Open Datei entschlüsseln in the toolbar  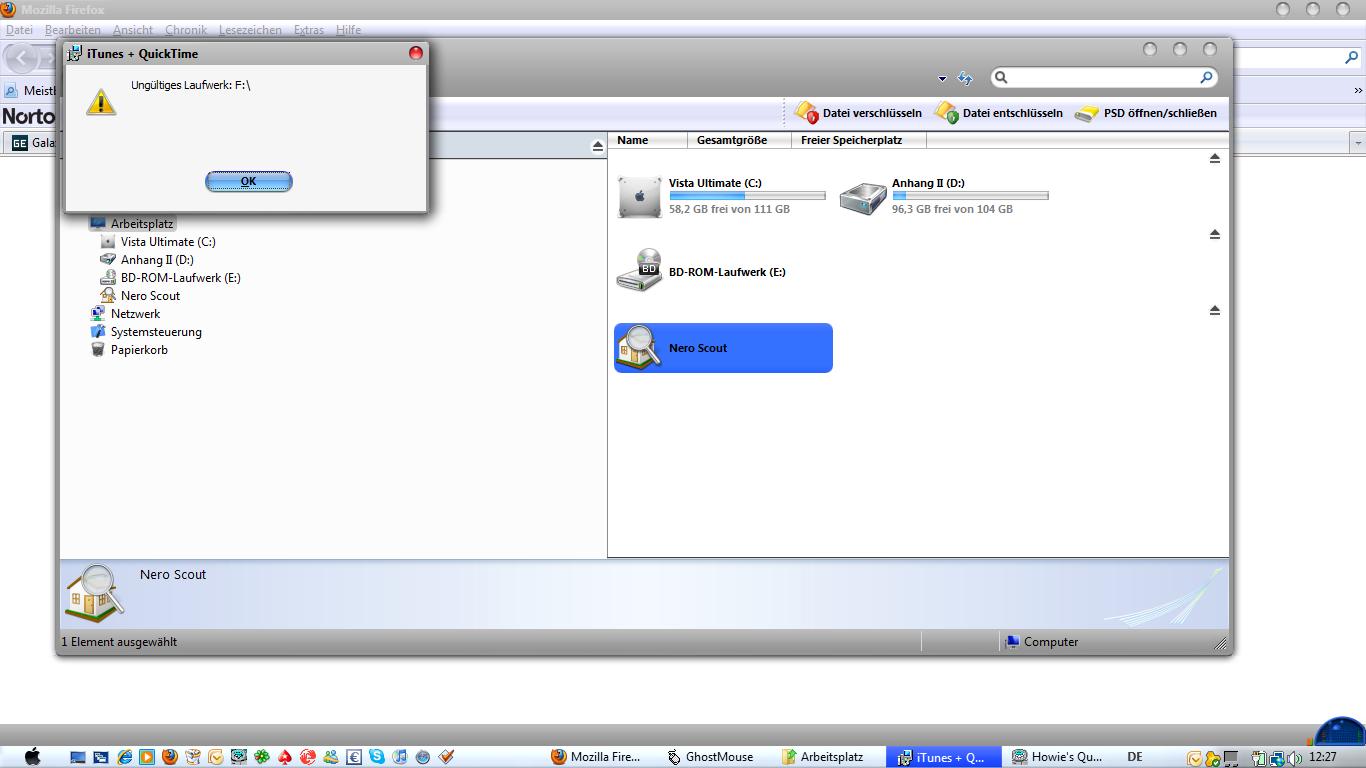click(x=998, y=113)
